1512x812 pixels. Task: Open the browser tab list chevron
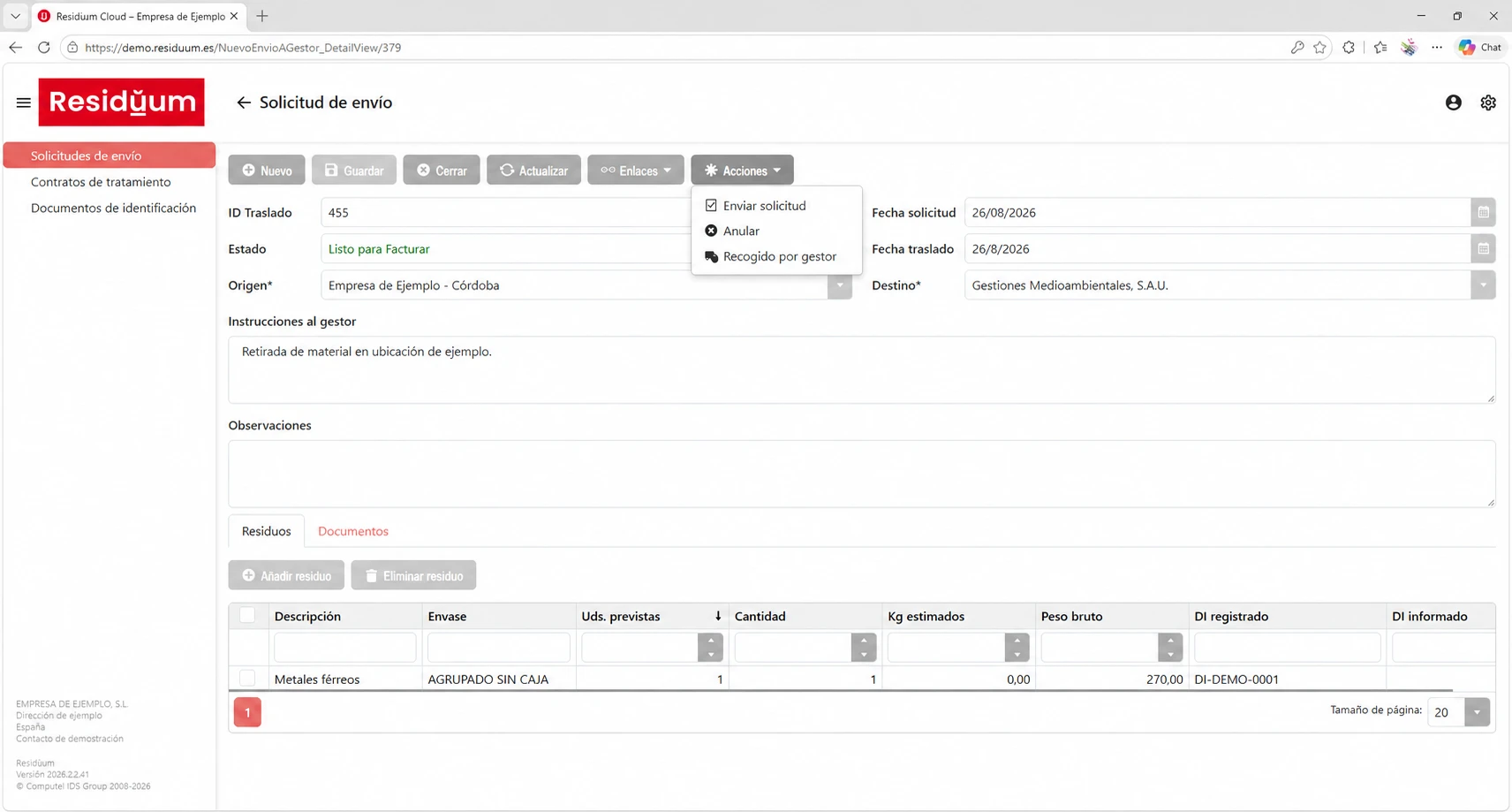tap(15, 16)
